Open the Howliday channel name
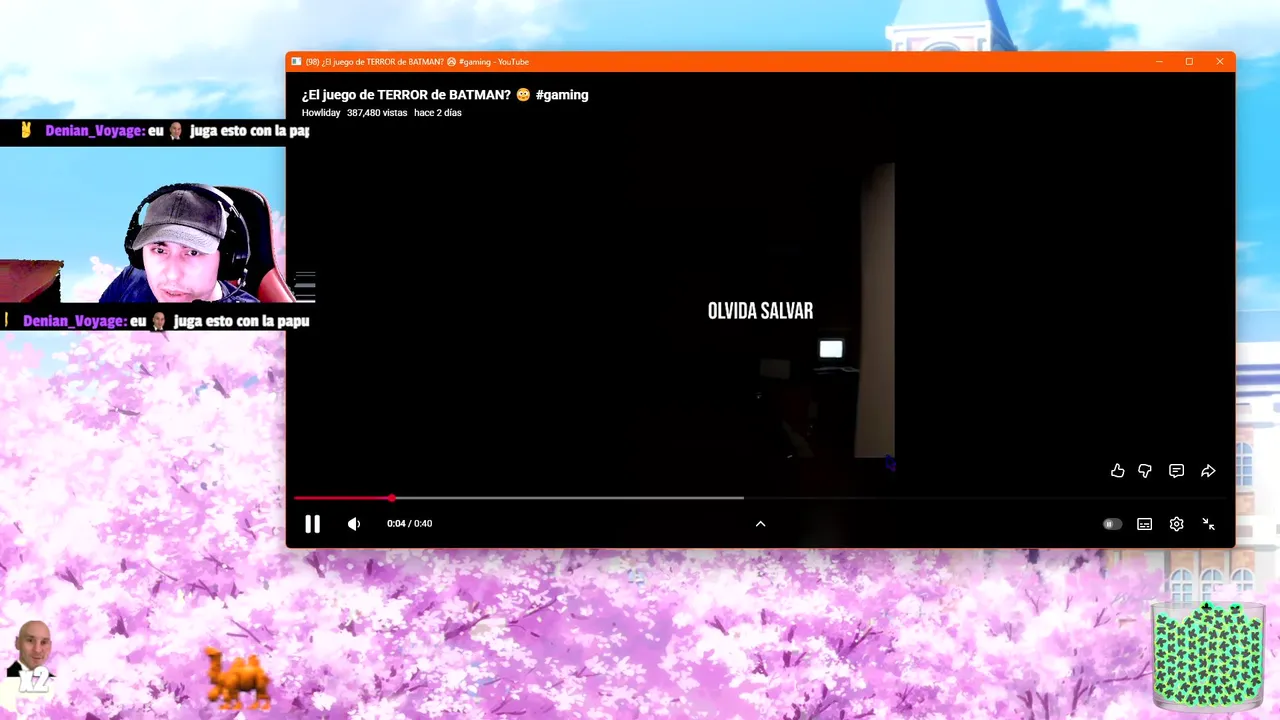 pyautogui.click(x=321, y=113)
